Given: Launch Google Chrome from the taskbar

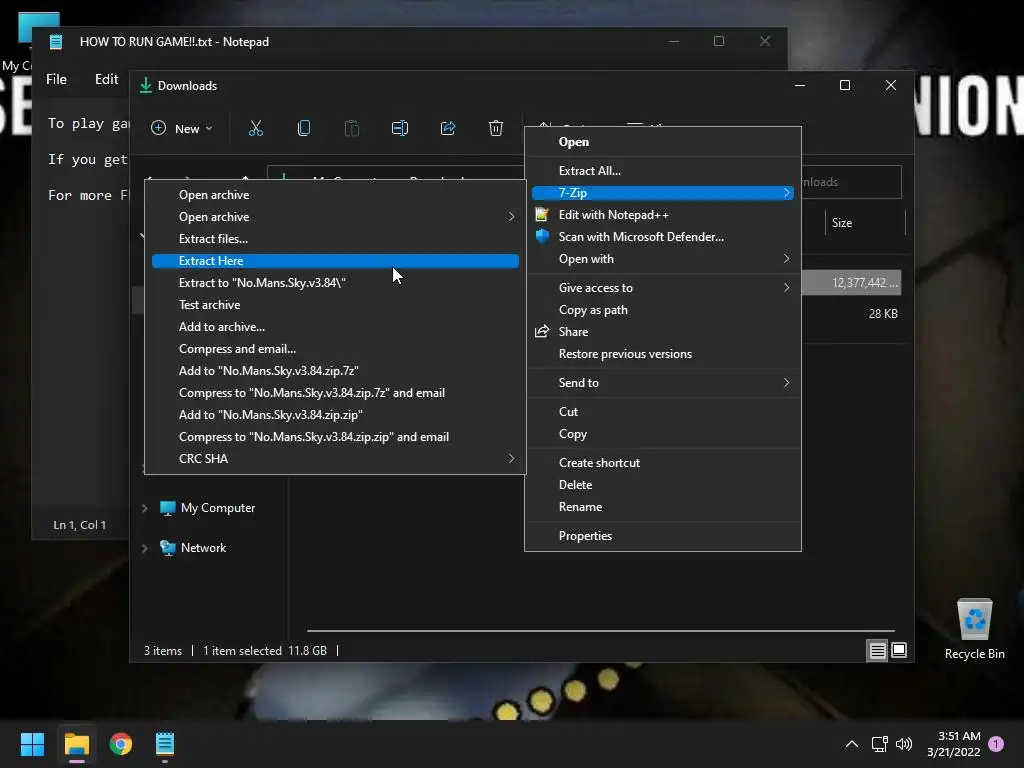Looking at the screenshot, I should [121, 744].
